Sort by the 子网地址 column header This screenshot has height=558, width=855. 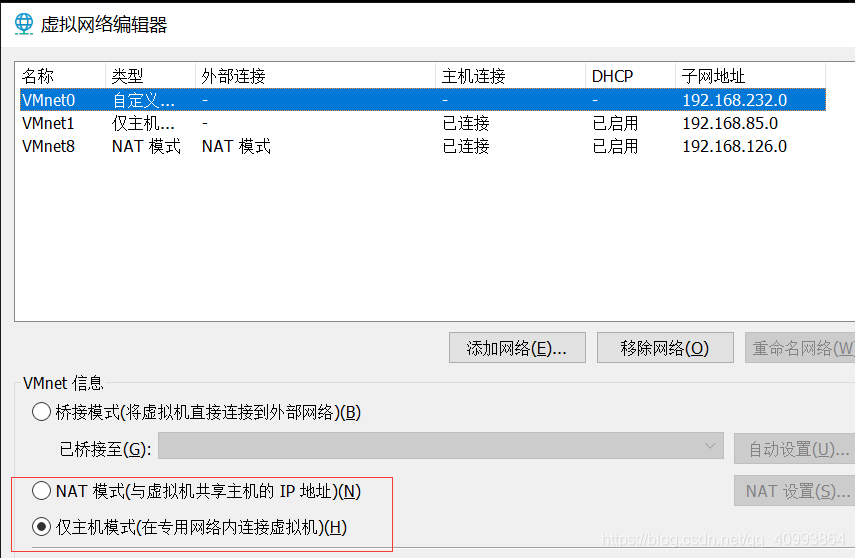[750, 76]
